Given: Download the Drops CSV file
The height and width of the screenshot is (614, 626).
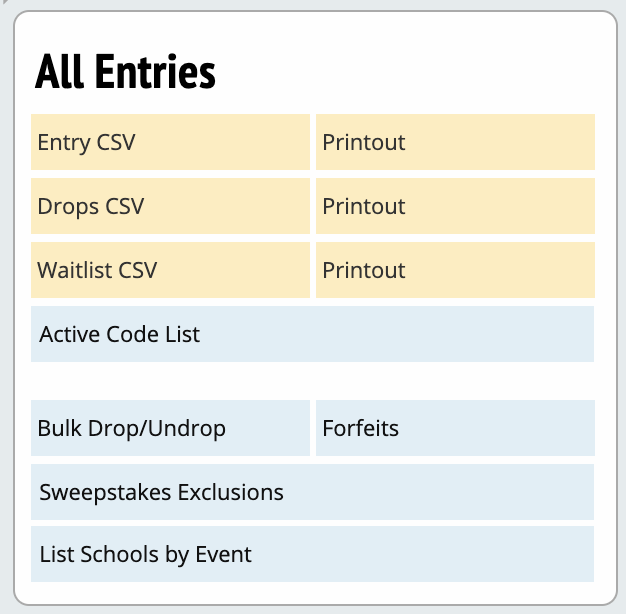Looking at the screenshot, I should (x=170, y=206).
